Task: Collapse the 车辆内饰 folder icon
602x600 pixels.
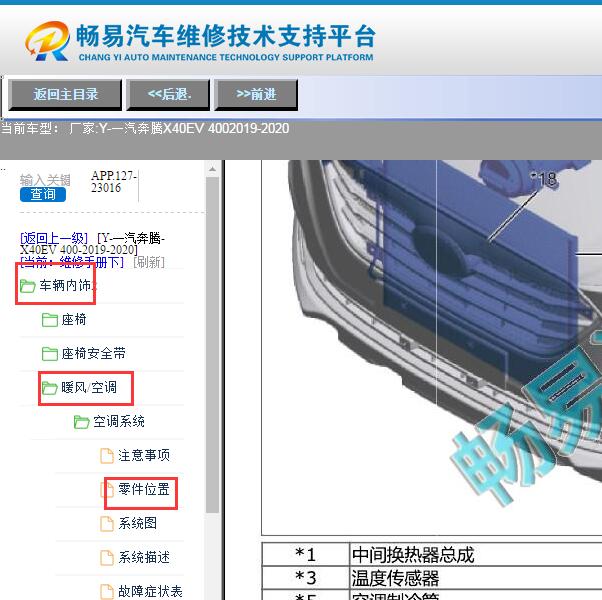Action: point(28,286)
